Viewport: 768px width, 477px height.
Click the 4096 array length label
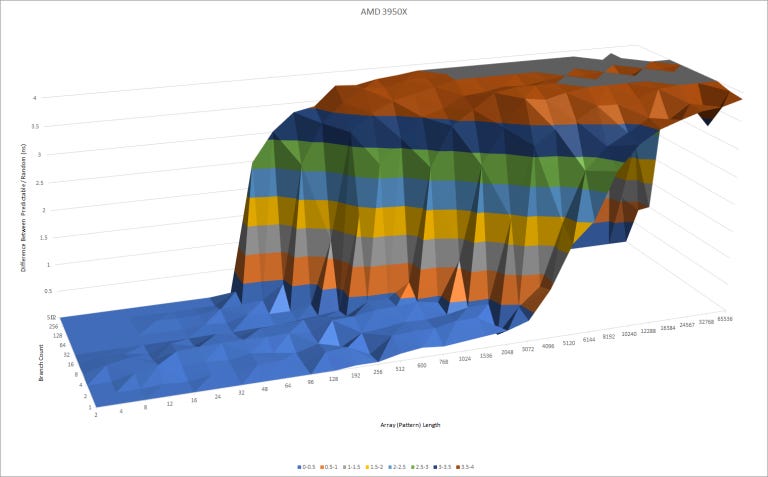pos(548,346)
